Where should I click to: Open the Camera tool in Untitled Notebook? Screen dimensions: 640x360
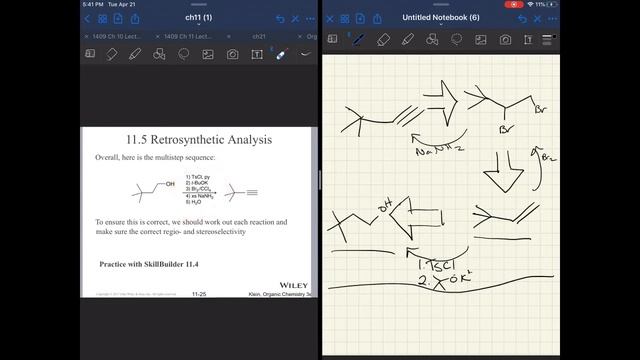(x=505, y=40)
